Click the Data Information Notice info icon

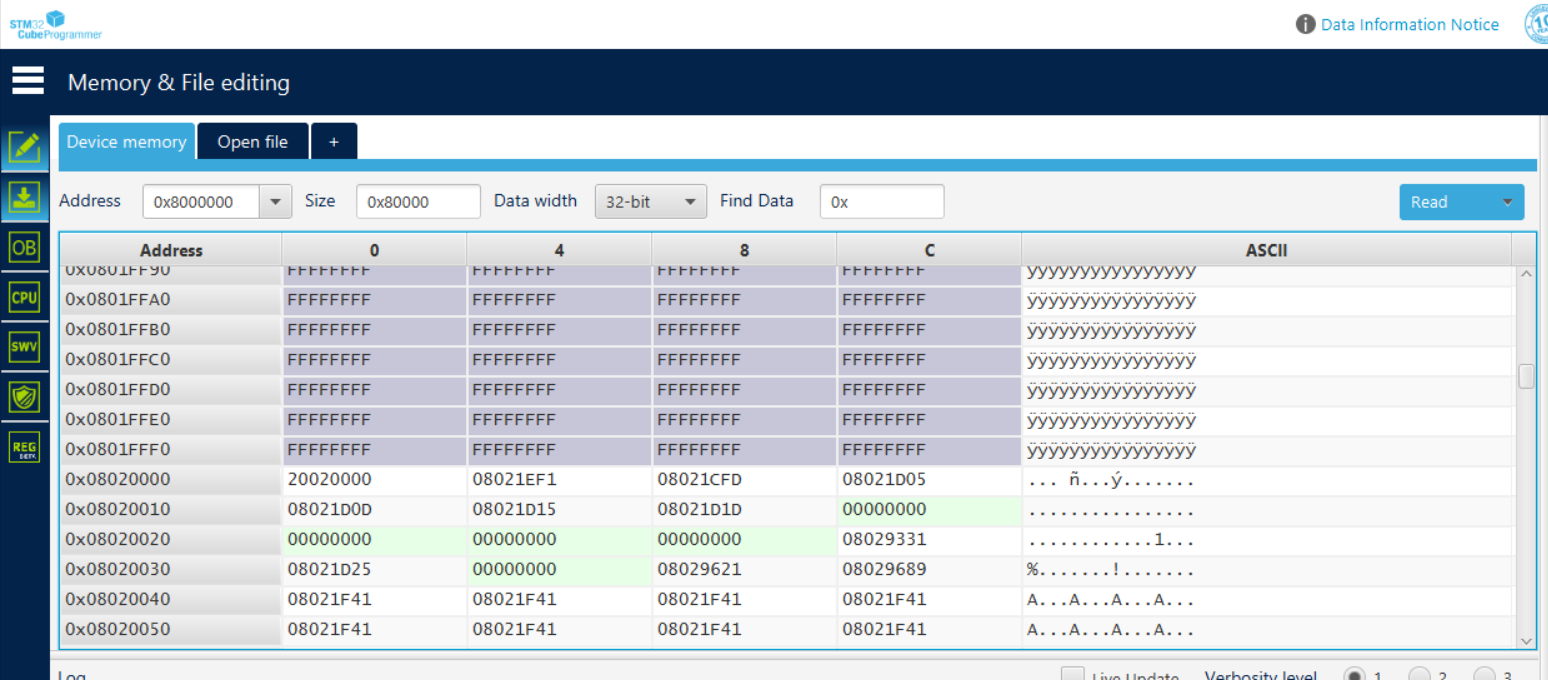(1305, 23)
